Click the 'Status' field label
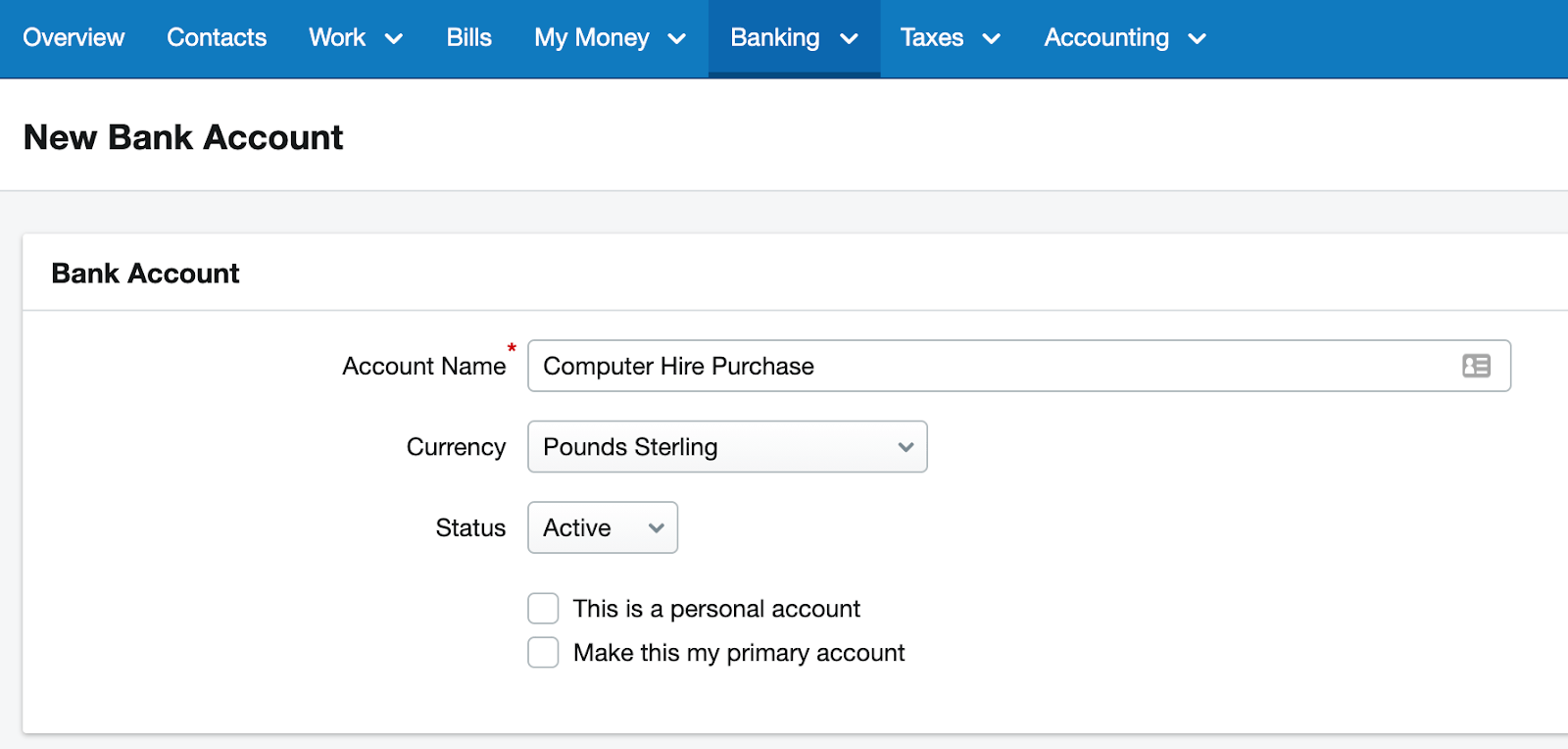Viewport: 1568px width, 749px height. 471,527
